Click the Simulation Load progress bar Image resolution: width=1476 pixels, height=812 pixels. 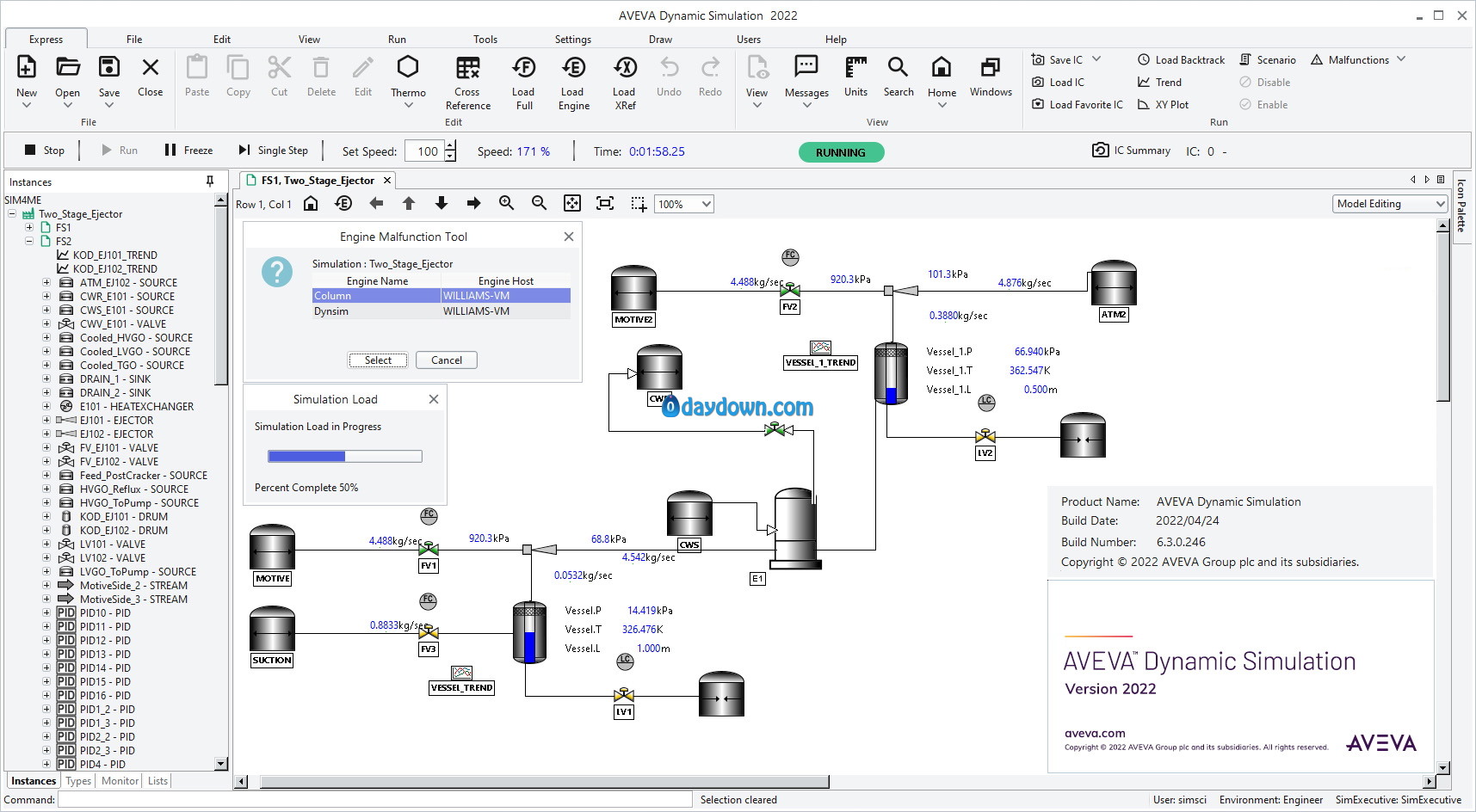tap(345, 457)
